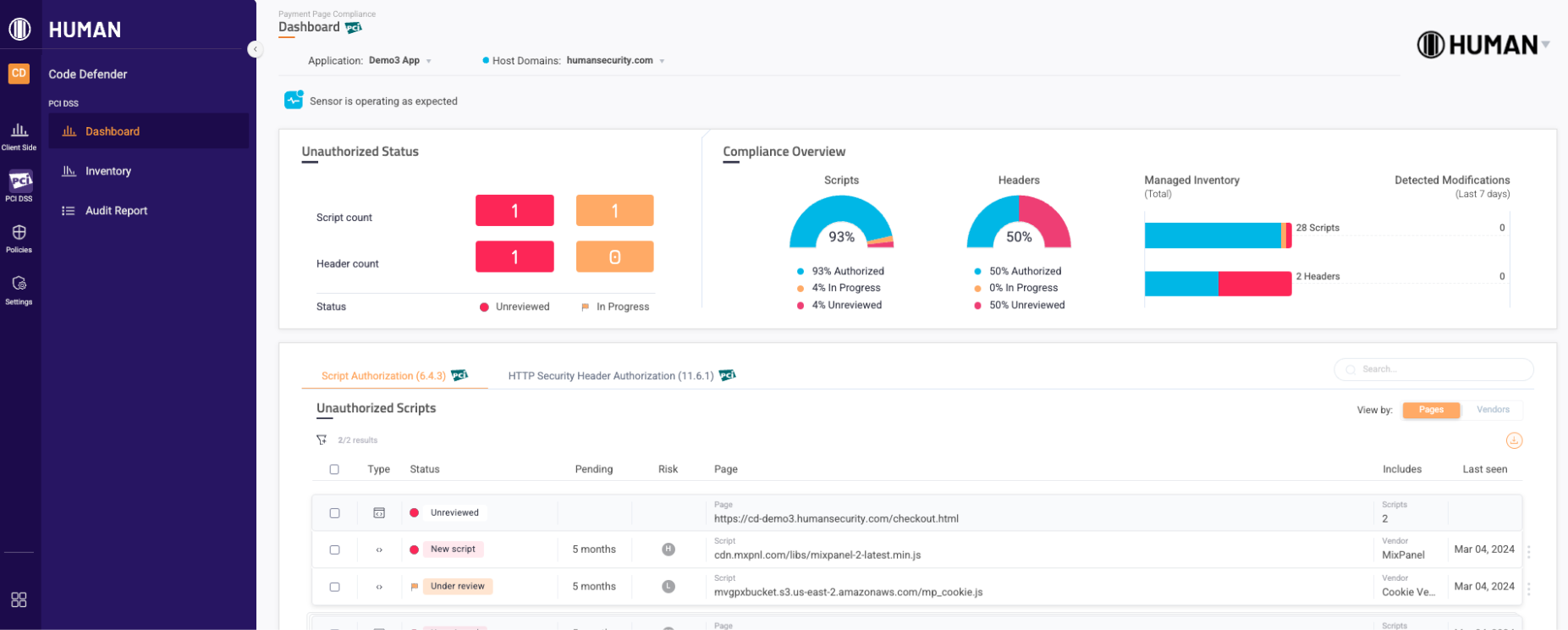Open Audit Report in the sidebar menu
Viewport: 1568px width, 630px height.
(116, 211)
